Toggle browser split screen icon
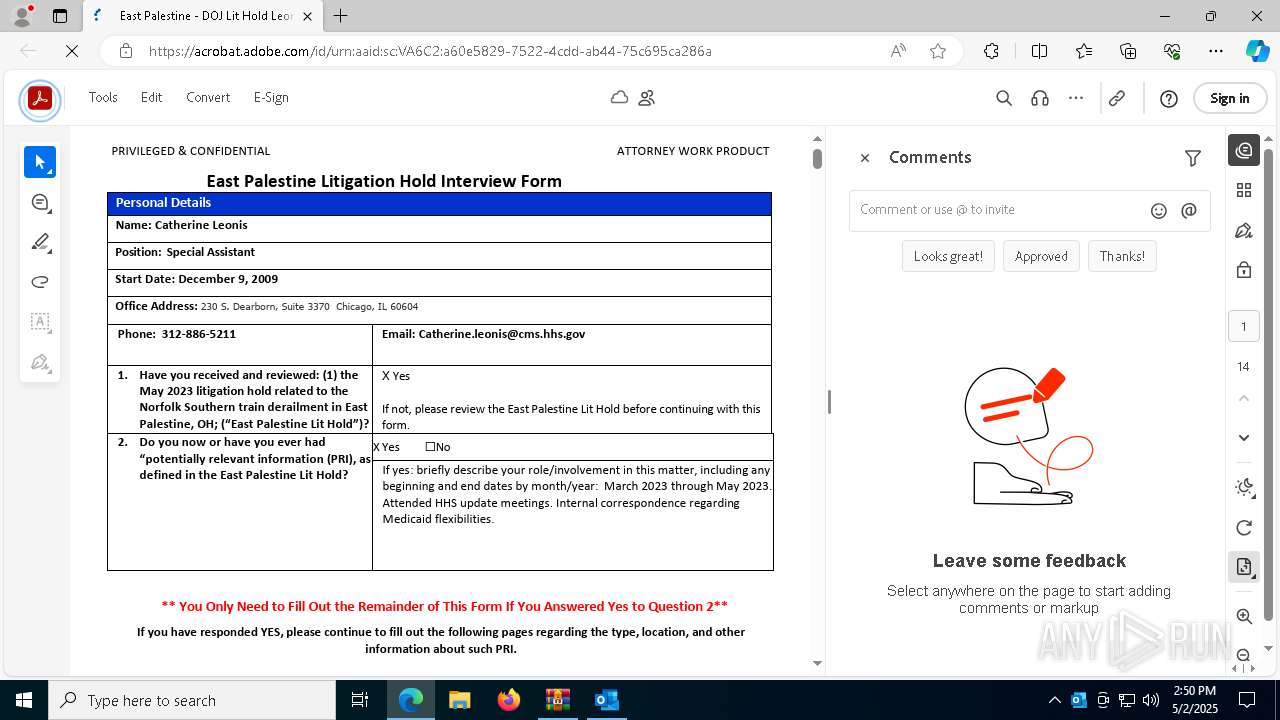The height and width of the screenshot is (720, 1280). point(1040,51)
